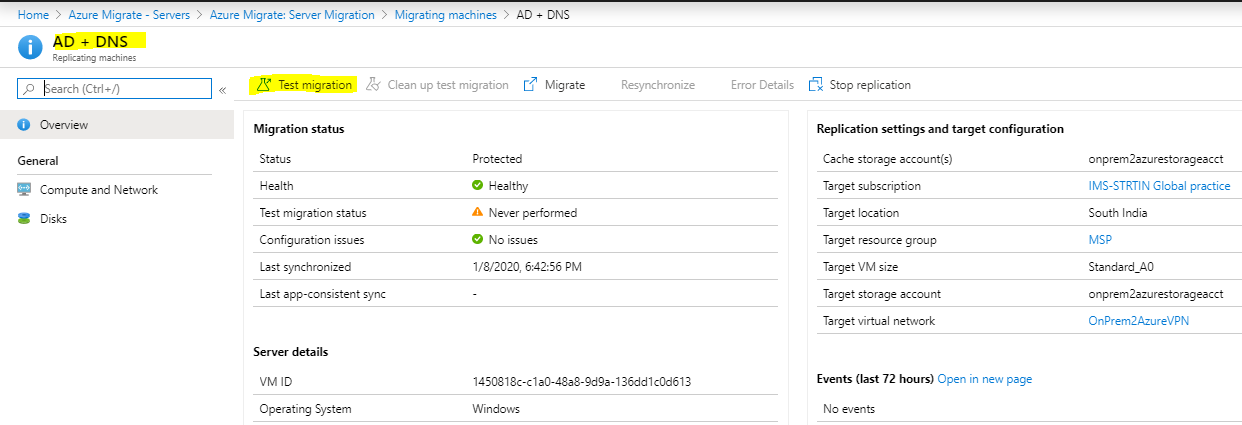
Task: Click the No events text
Action: (x=849, y=409)
